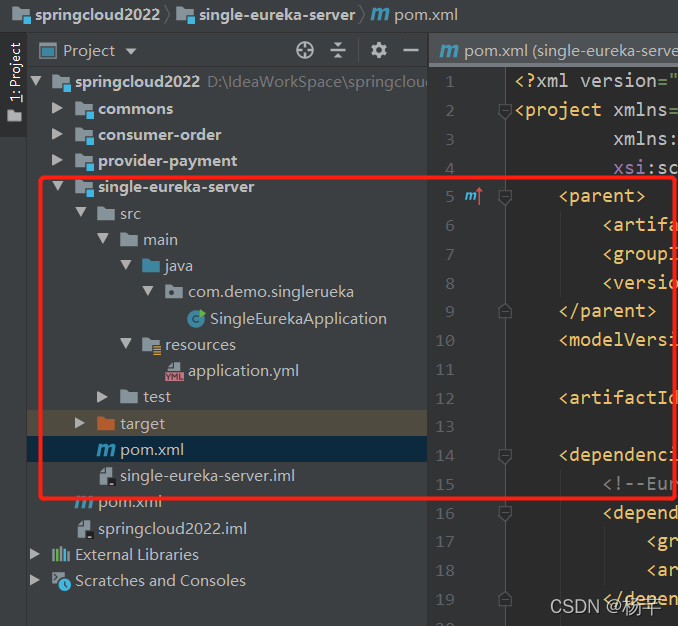Click the com.demo.singlerueka package icon
678x626 pixels.
tap(174, 292)
